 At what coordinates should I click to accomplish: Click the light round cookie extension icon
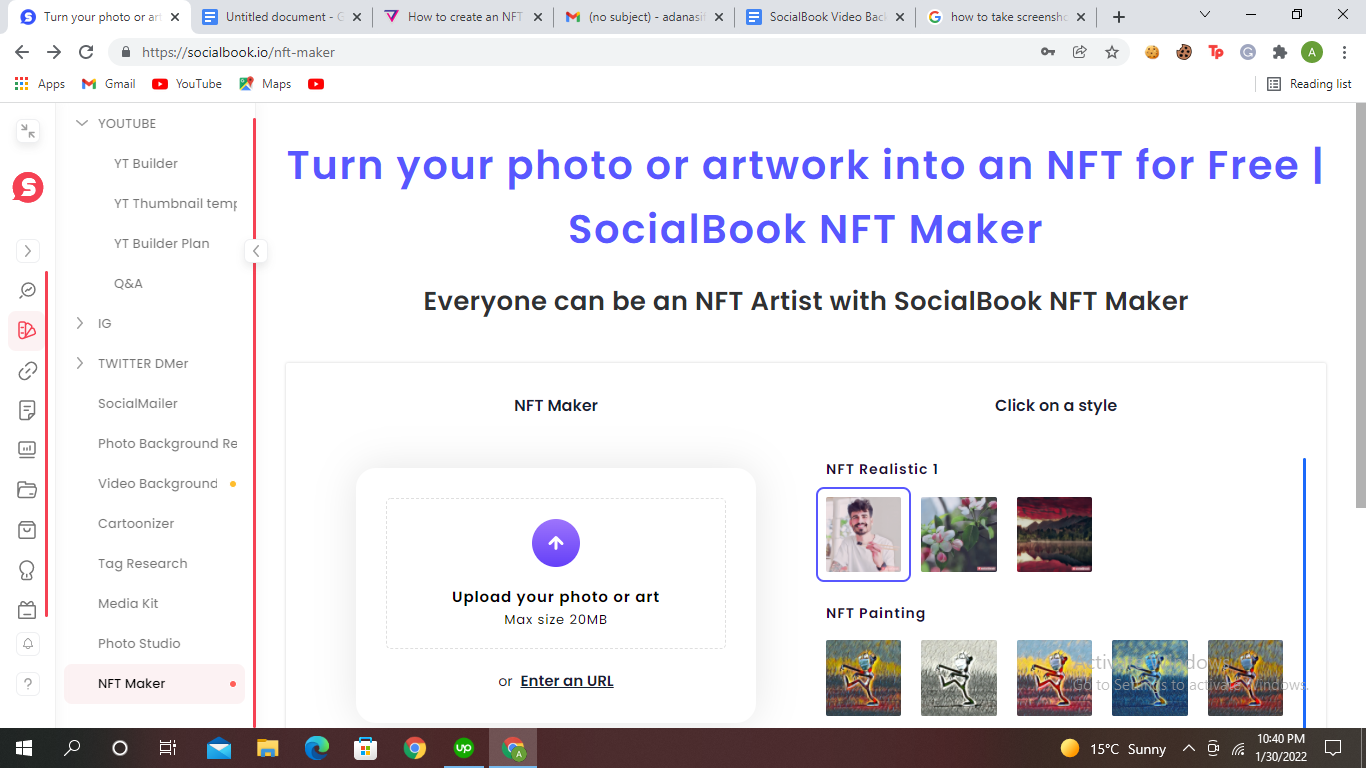tap(1152, 52)
